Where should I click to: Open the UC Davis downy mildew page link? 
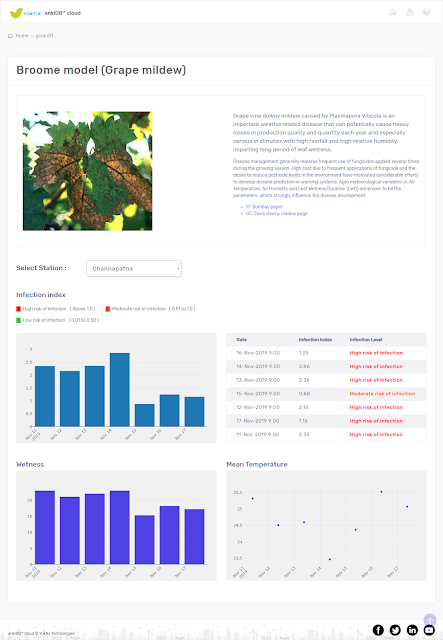pos(276,213)
